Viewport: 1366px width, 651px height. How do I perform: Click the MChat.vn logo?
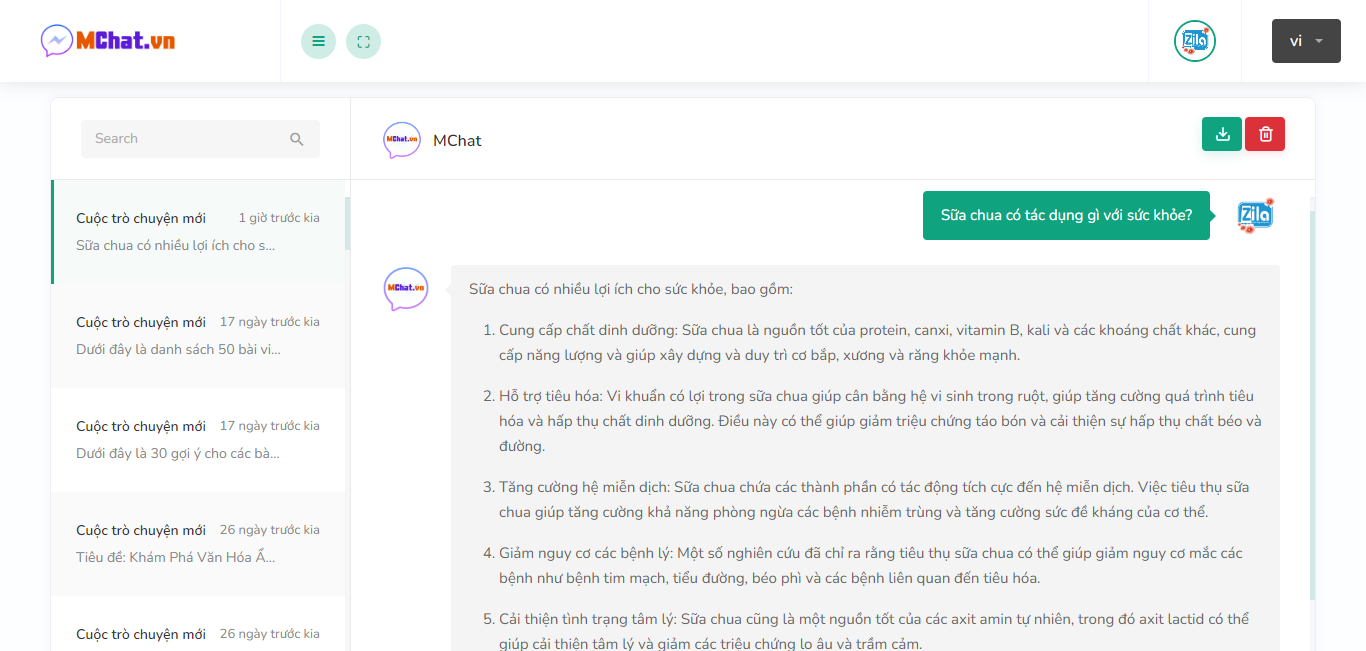click(108, 41)
